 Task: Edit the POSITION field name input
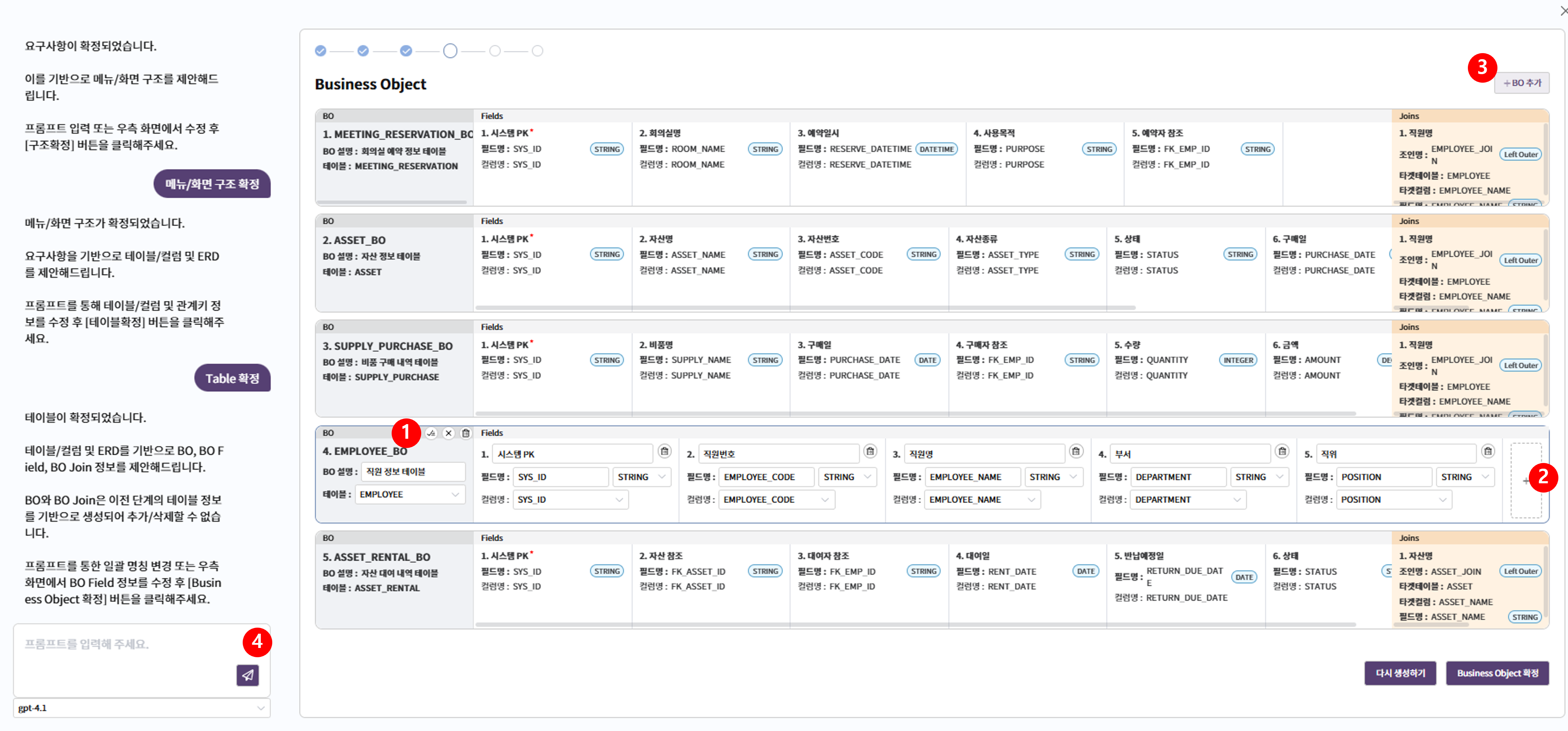(x=1384, y=477)
